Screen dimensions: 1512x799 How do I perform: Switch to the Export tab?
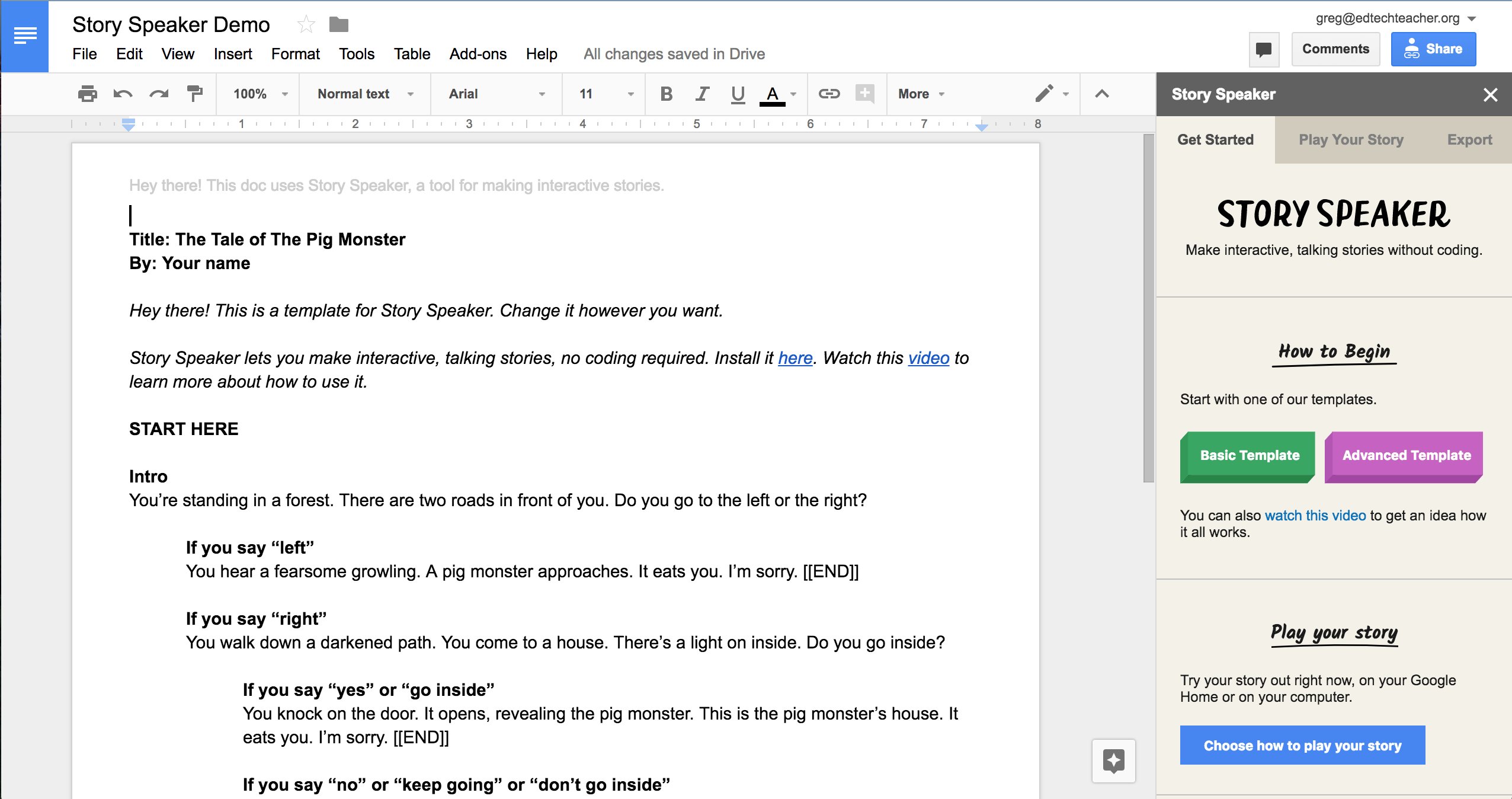pyautogui.click(x=1469, y=140)
